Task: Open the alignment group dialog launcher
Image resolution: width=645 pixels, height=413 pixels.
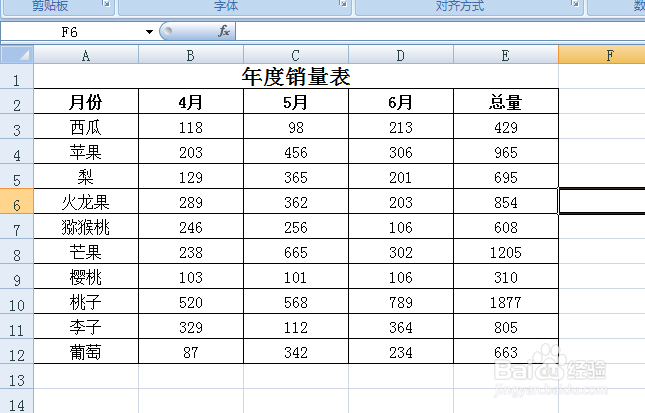Action: tap(575, 4)
